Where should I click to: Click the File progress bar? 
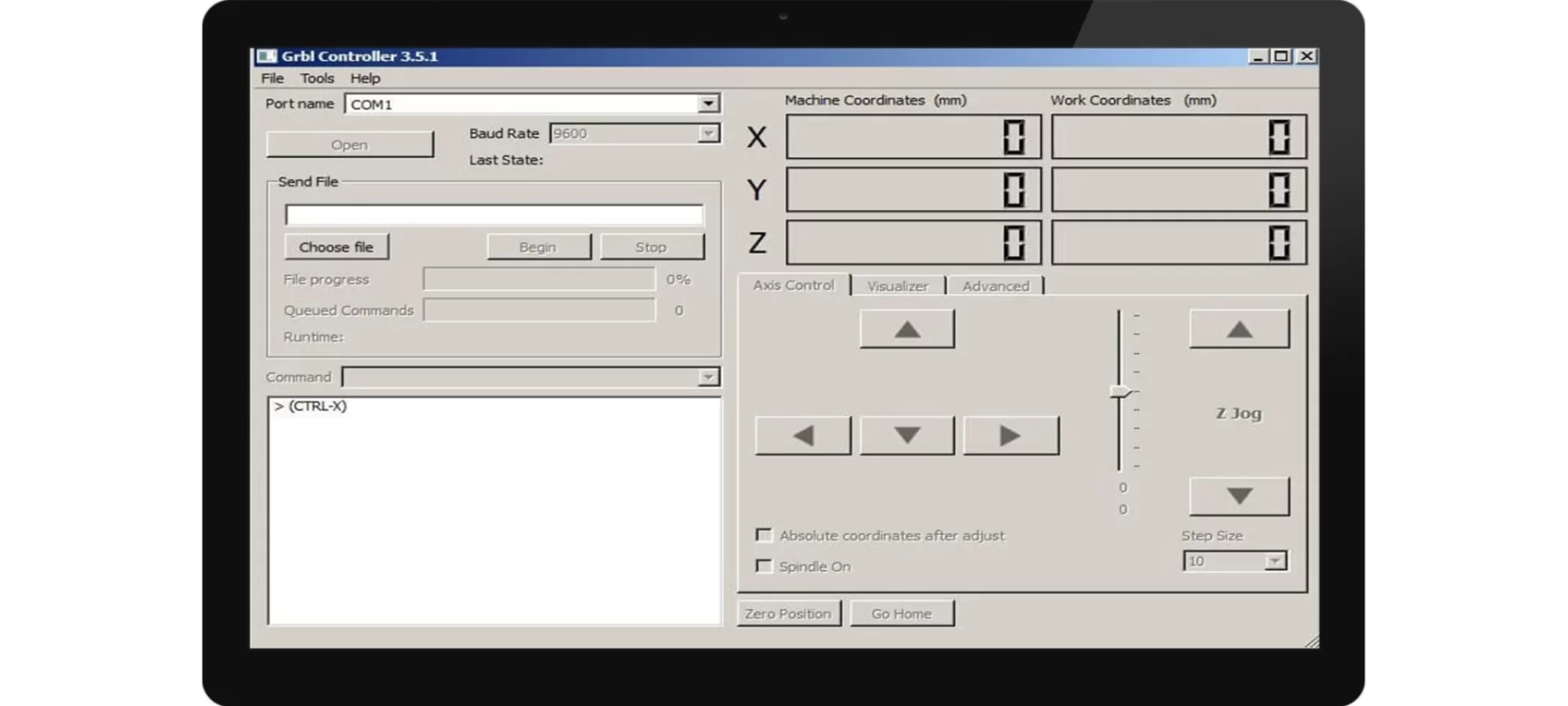click(x=539, y=279)
